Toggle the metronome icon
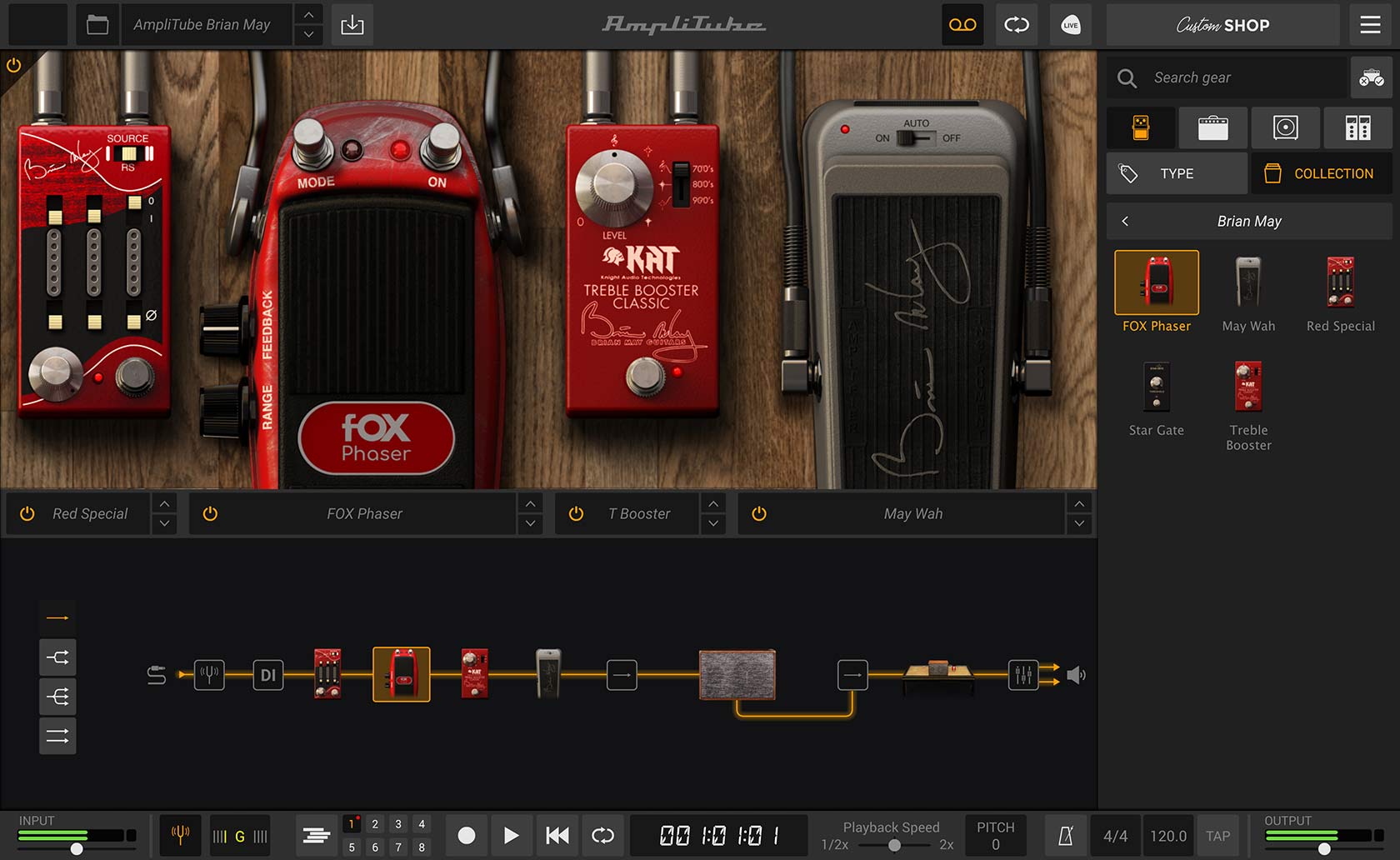The height and width of the screenshot is (860, 1400). pos(1066,836)
